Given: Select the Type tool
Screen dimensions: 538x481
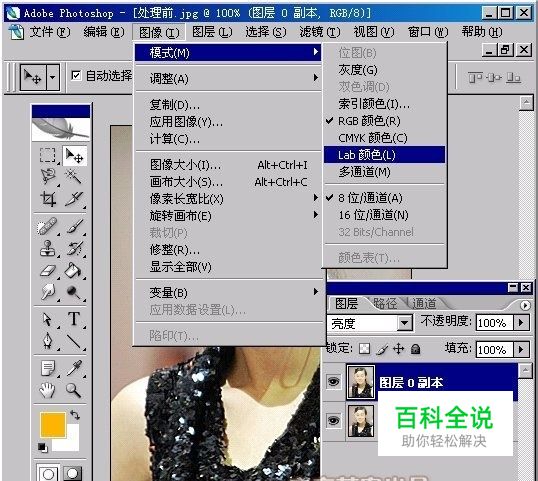Looking at the screenshot, I should [74, 319].
